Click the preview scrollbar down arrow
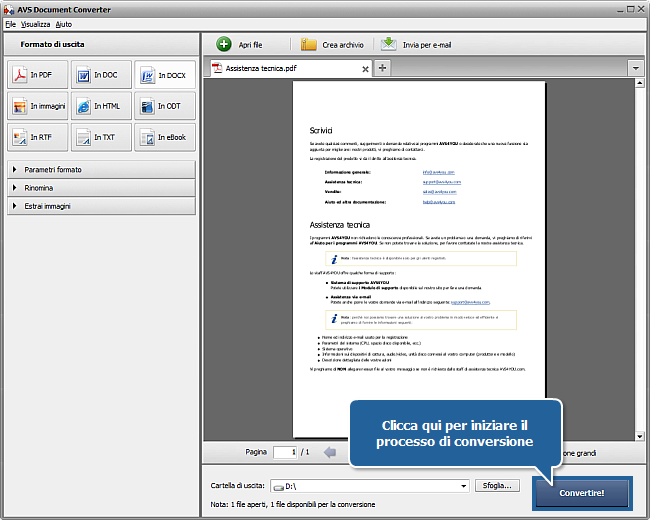Image resolution: width=650 pixels, height=520 pixels. (640, 436)
